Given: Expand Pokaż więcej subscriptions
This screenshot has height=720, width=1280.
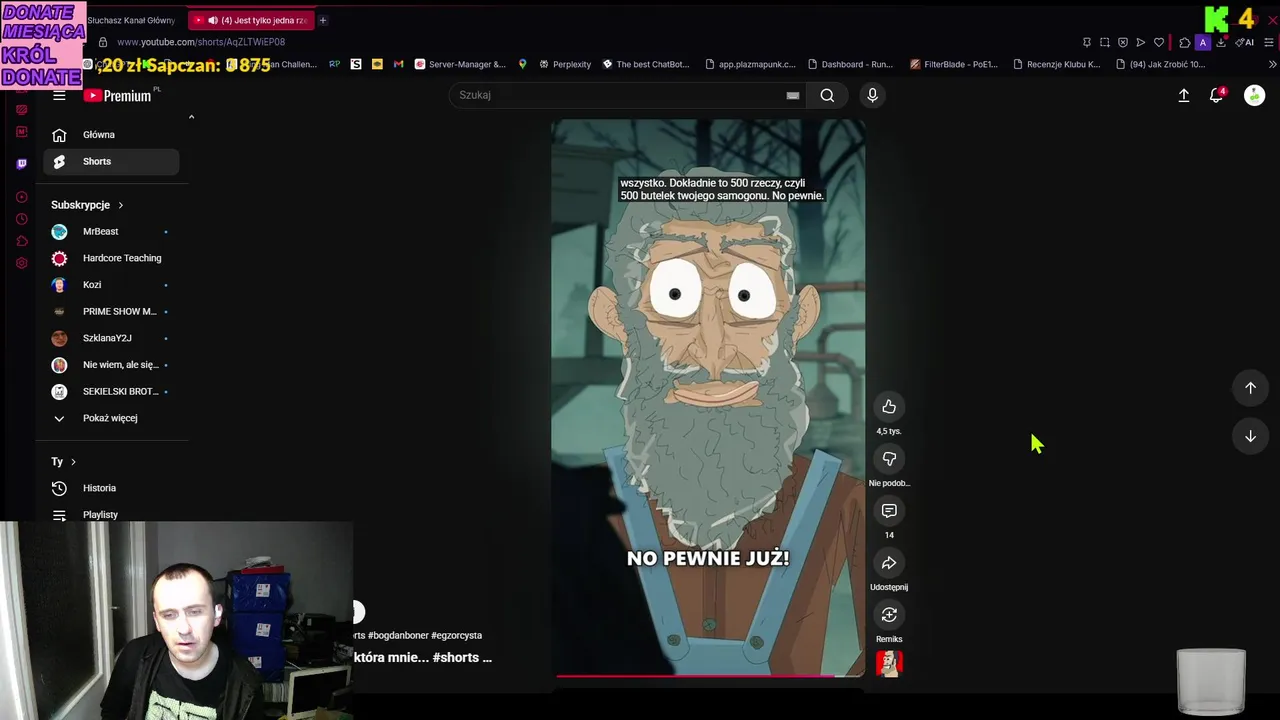Looking at the screenshot, I should point(111,418).
